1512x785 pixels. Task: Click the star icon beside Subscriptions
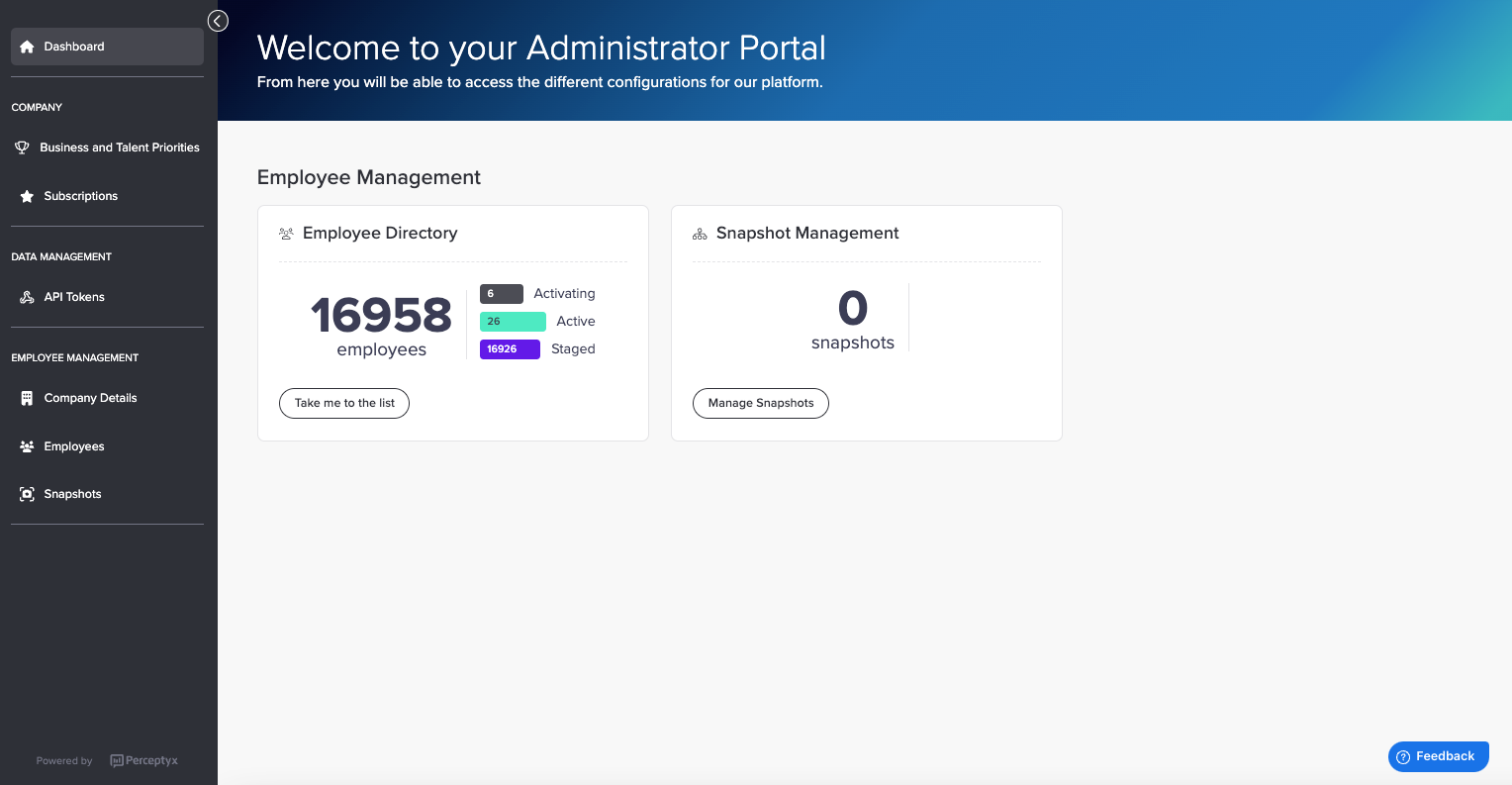[27, 196]
